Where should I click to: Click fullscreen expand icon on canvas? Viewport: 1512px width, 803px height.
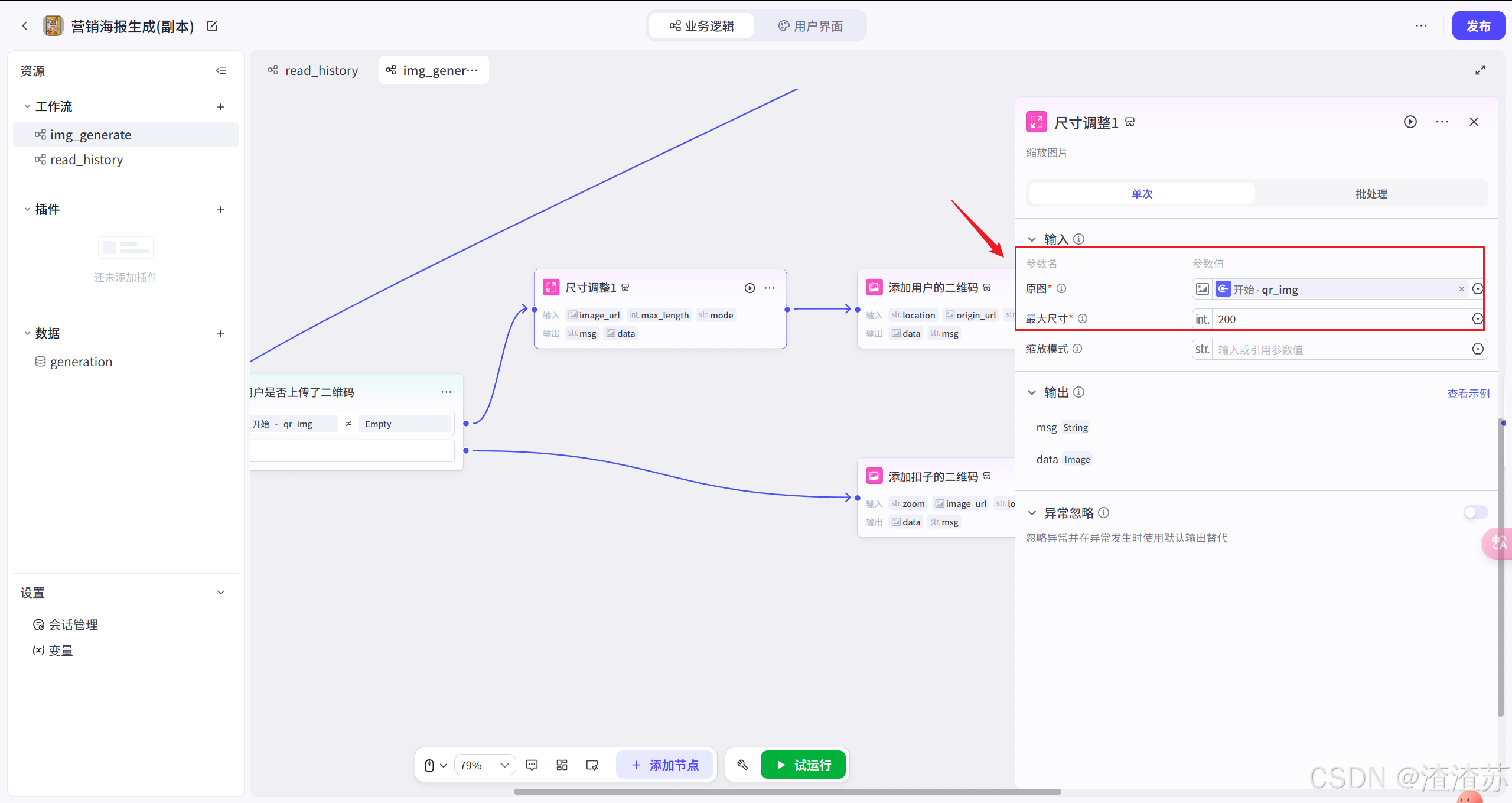coord(1480,70)
